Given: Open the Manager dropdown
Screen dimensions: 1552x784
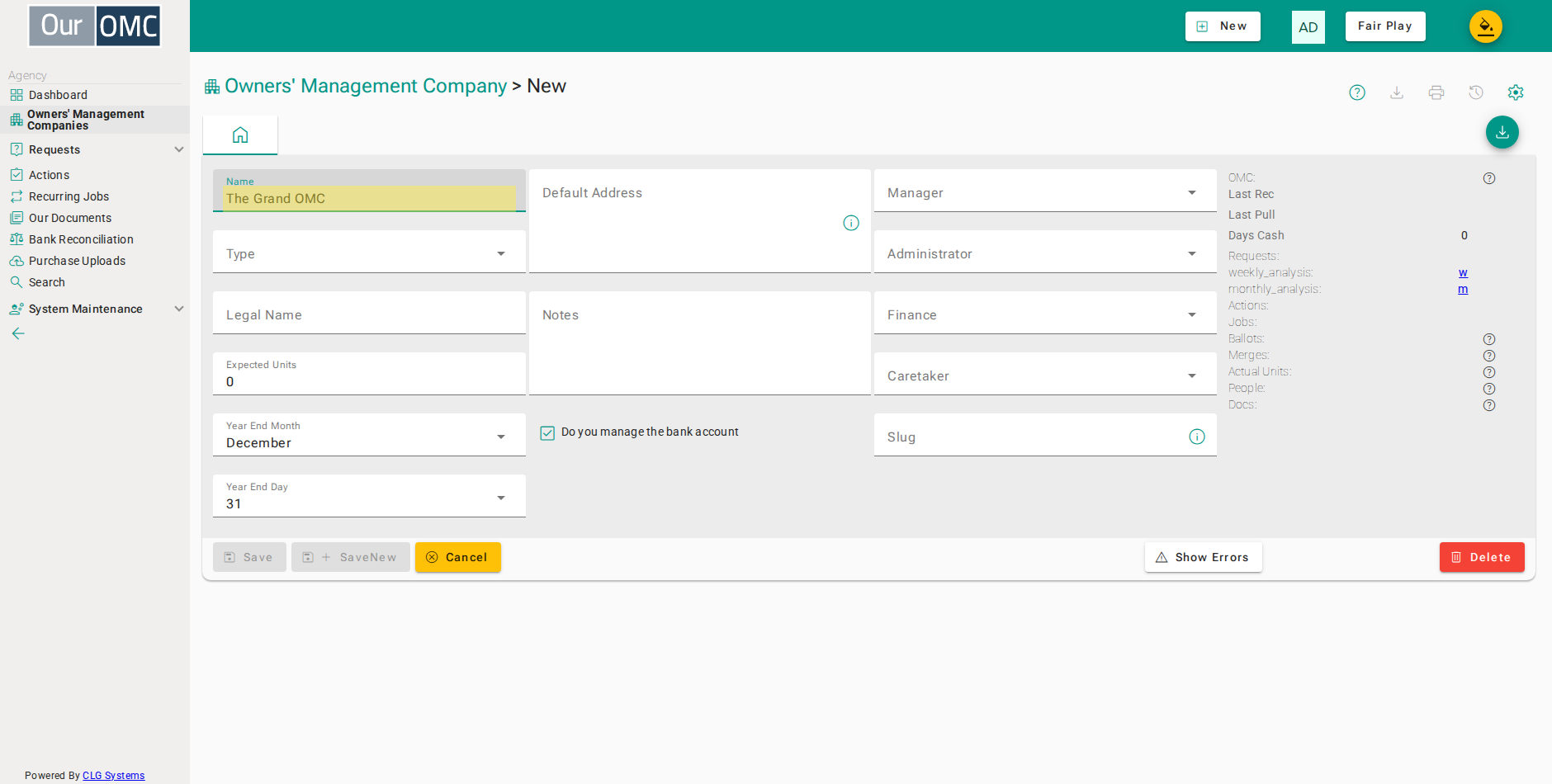Looking at the screenshot, I should pyautogui.click(x=1045, y=191).
